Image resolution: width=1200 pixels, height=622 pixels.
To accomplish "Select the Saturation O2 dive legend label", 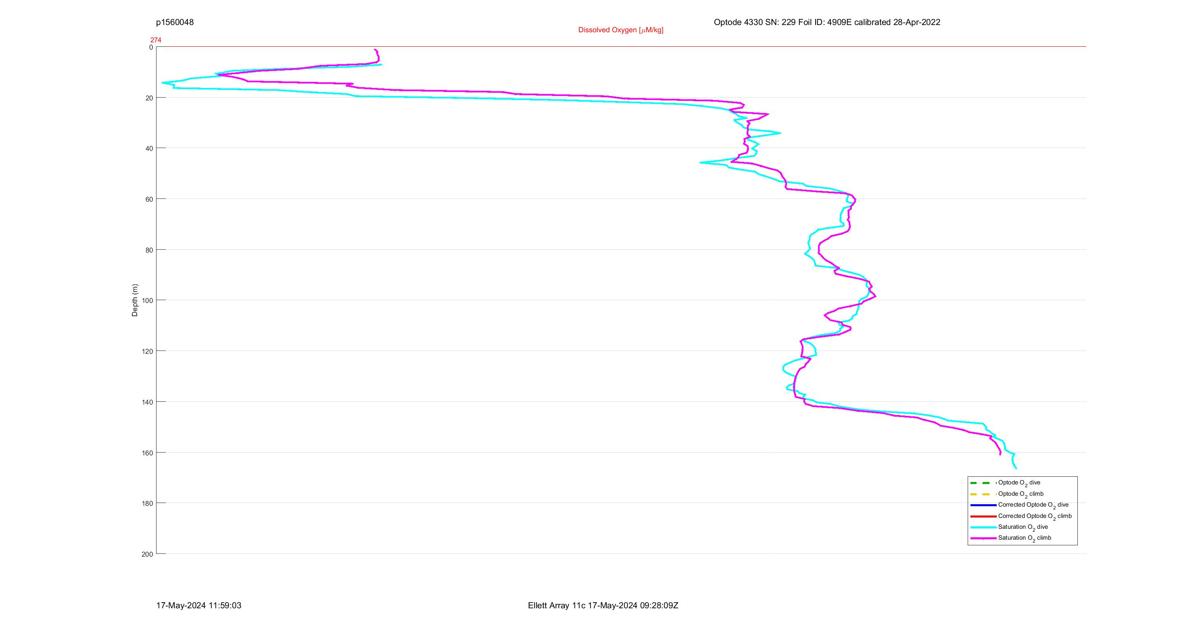I will pos(1023,527).
